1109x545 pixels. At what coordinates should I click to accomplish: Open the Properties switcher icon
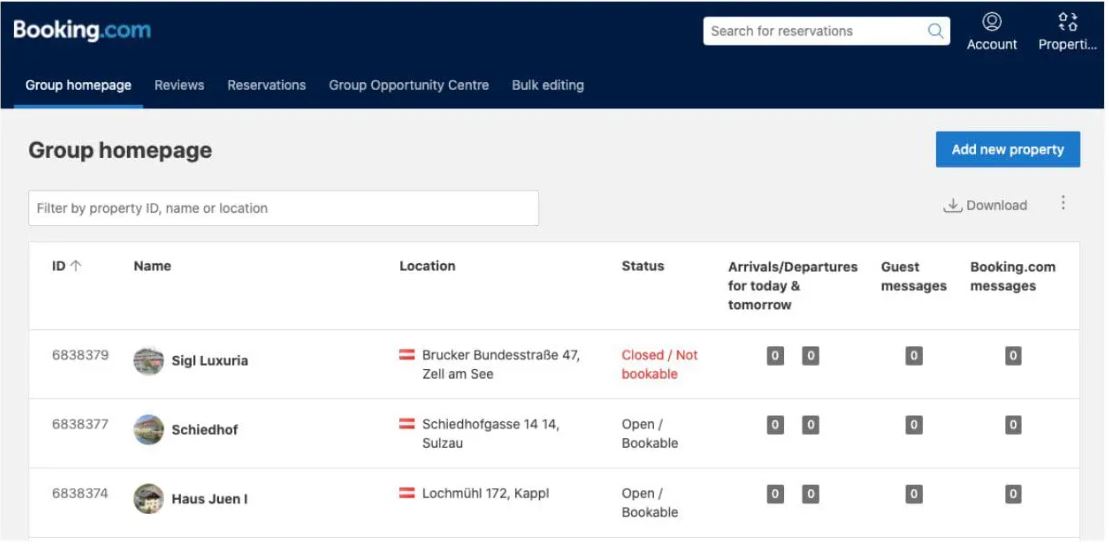(1067, 22)
